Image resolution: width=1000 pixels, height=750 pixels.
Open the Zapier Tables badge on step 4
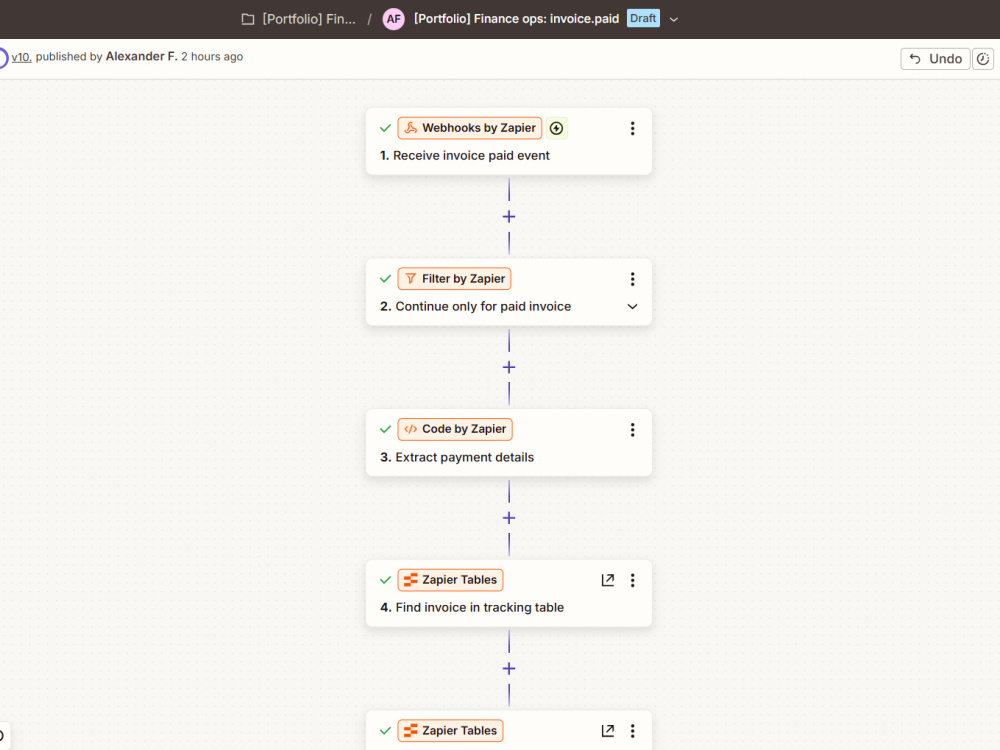(x=450, y=580)
